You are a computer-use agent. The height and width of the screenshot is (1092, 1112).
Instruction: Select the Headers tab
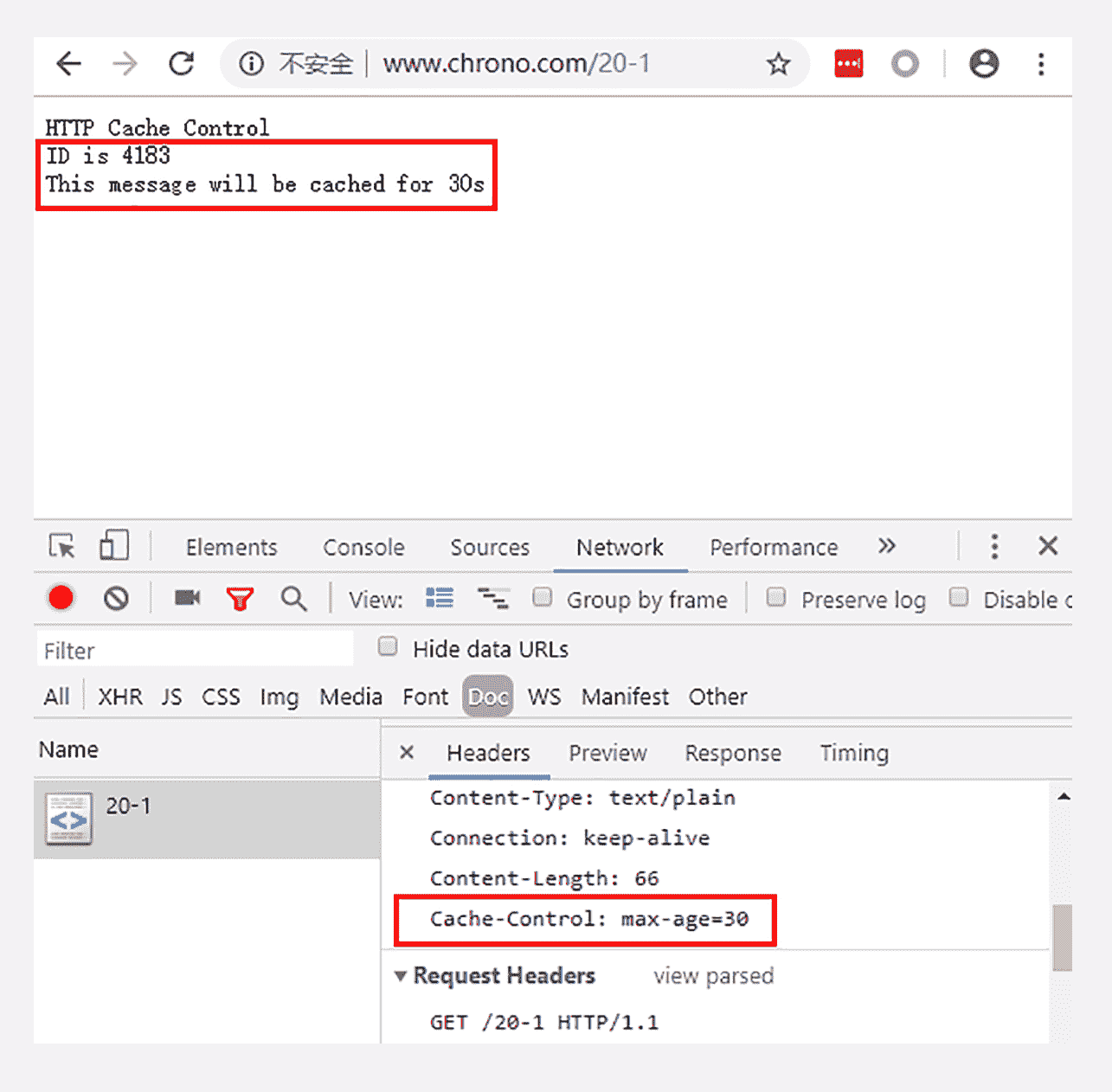click(x=488, y=753)
